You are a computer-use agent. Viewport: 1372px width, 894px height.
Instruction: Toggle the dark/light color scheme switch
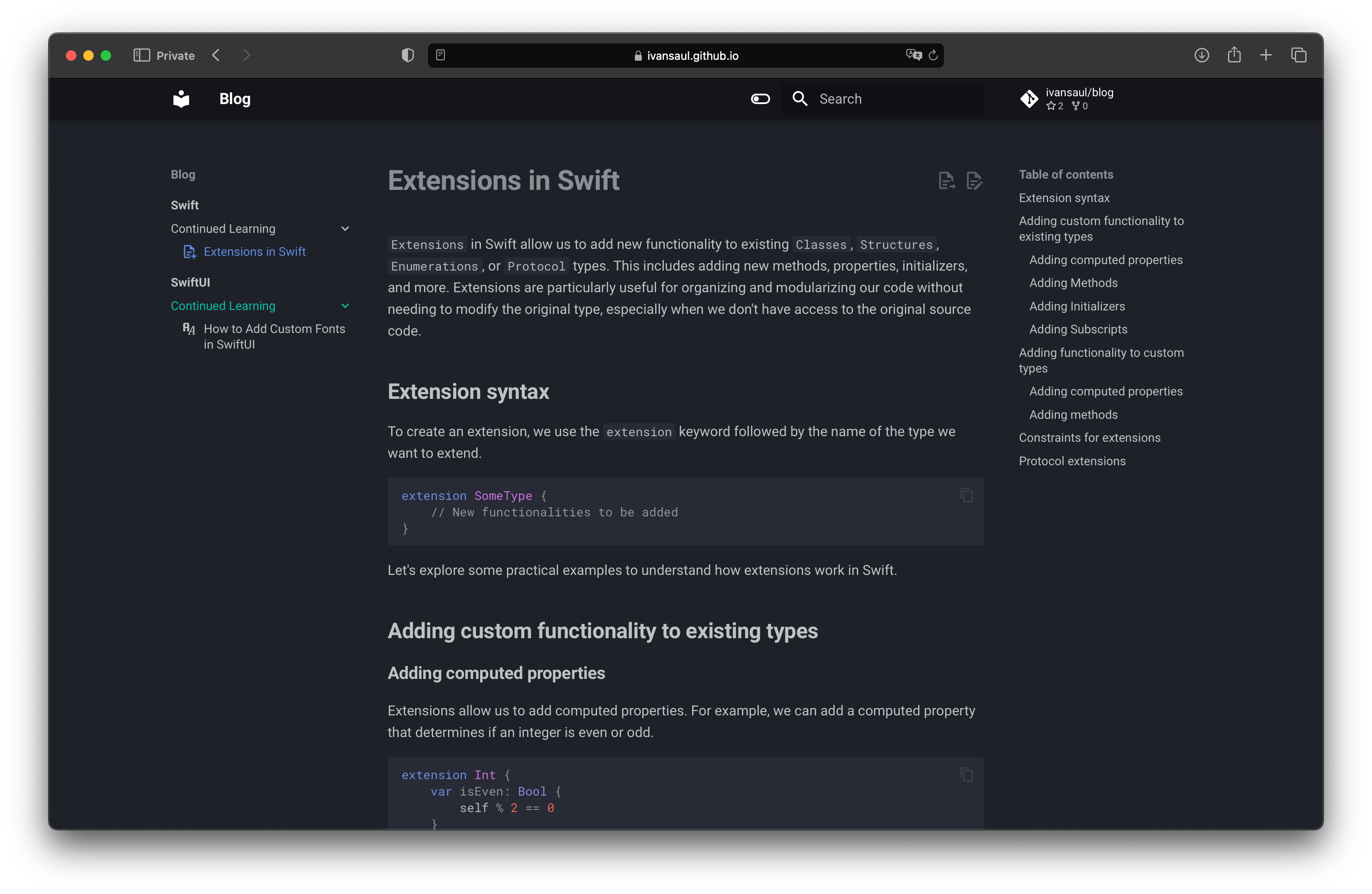point(760,98)
